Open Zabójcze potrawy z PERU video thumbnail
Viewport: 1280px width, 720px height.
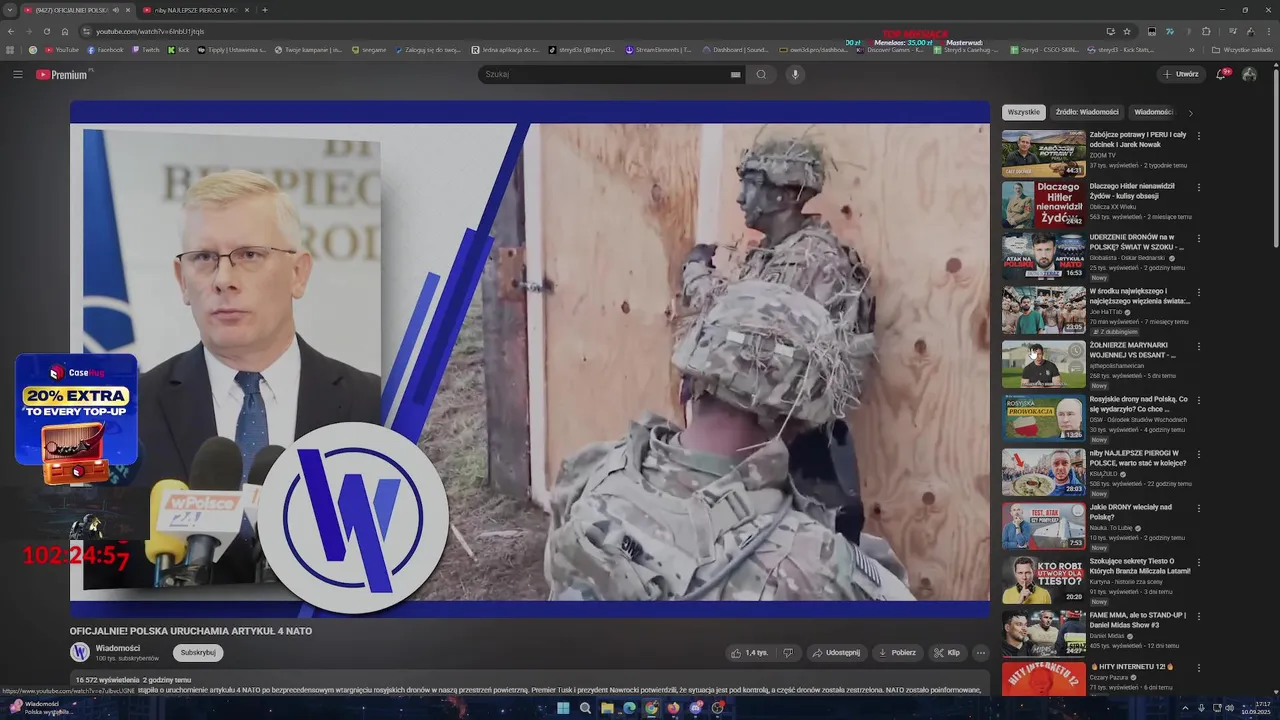pyautogui.click(x=1043, y=153)
